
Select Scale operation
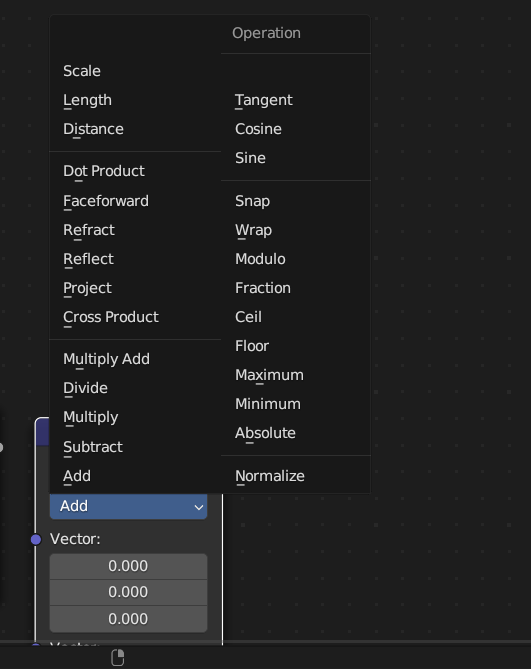(135, 71)
